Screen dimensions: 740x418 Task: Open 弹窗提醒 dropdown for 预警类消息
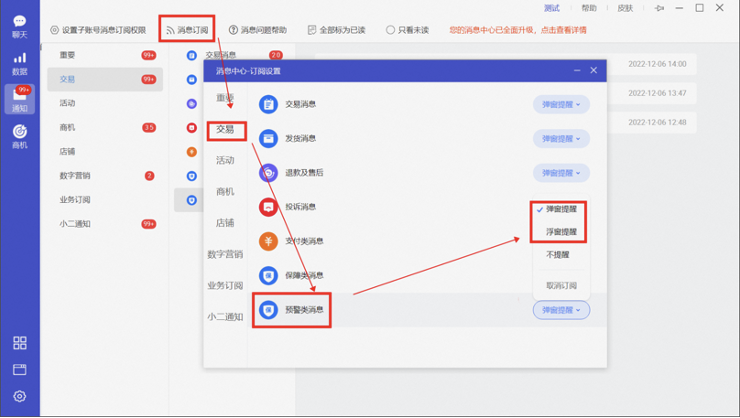pos(561,310)
